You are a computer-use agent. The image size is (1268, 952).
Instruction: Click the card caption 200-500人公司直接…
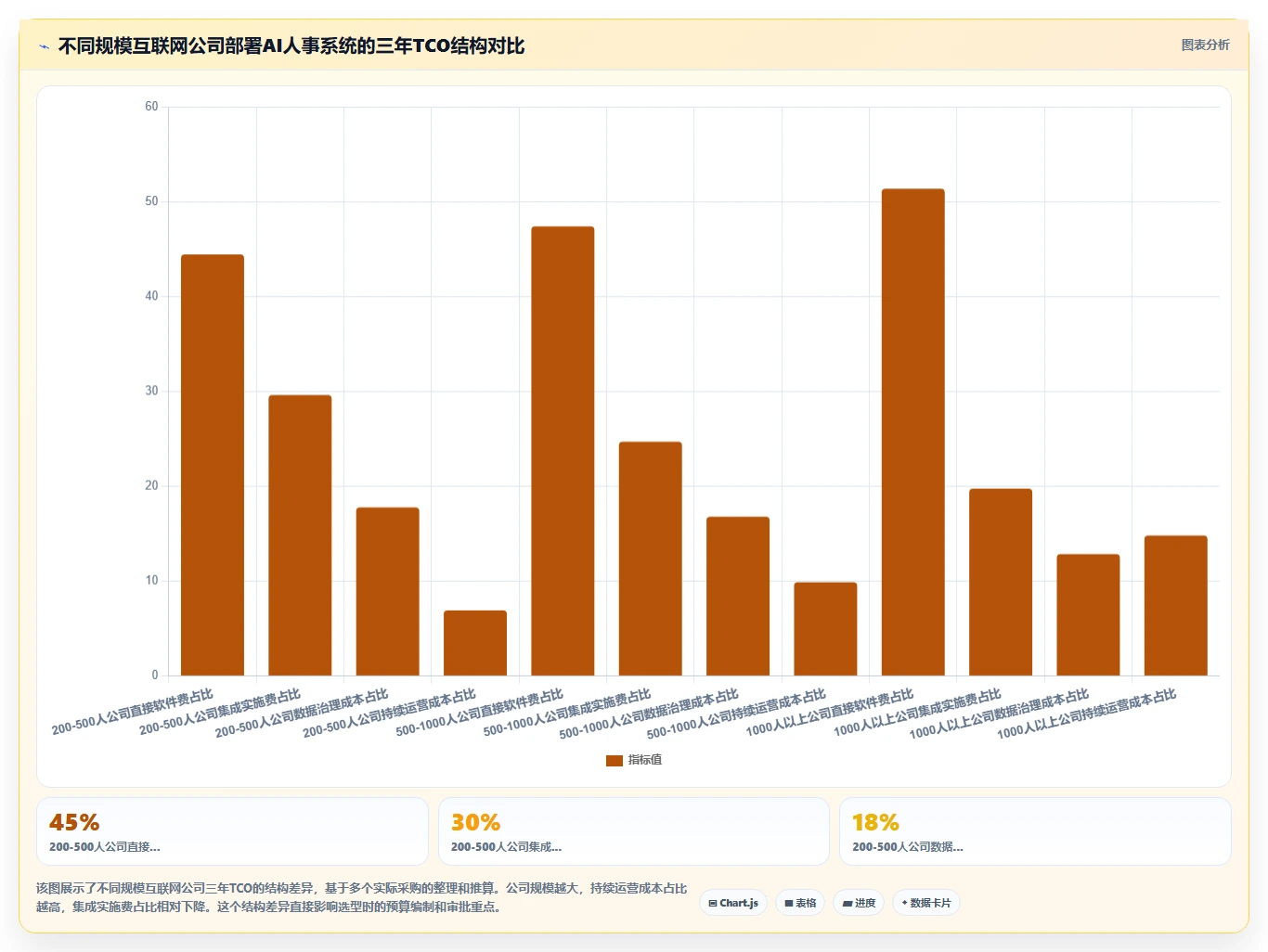(105, 847)
